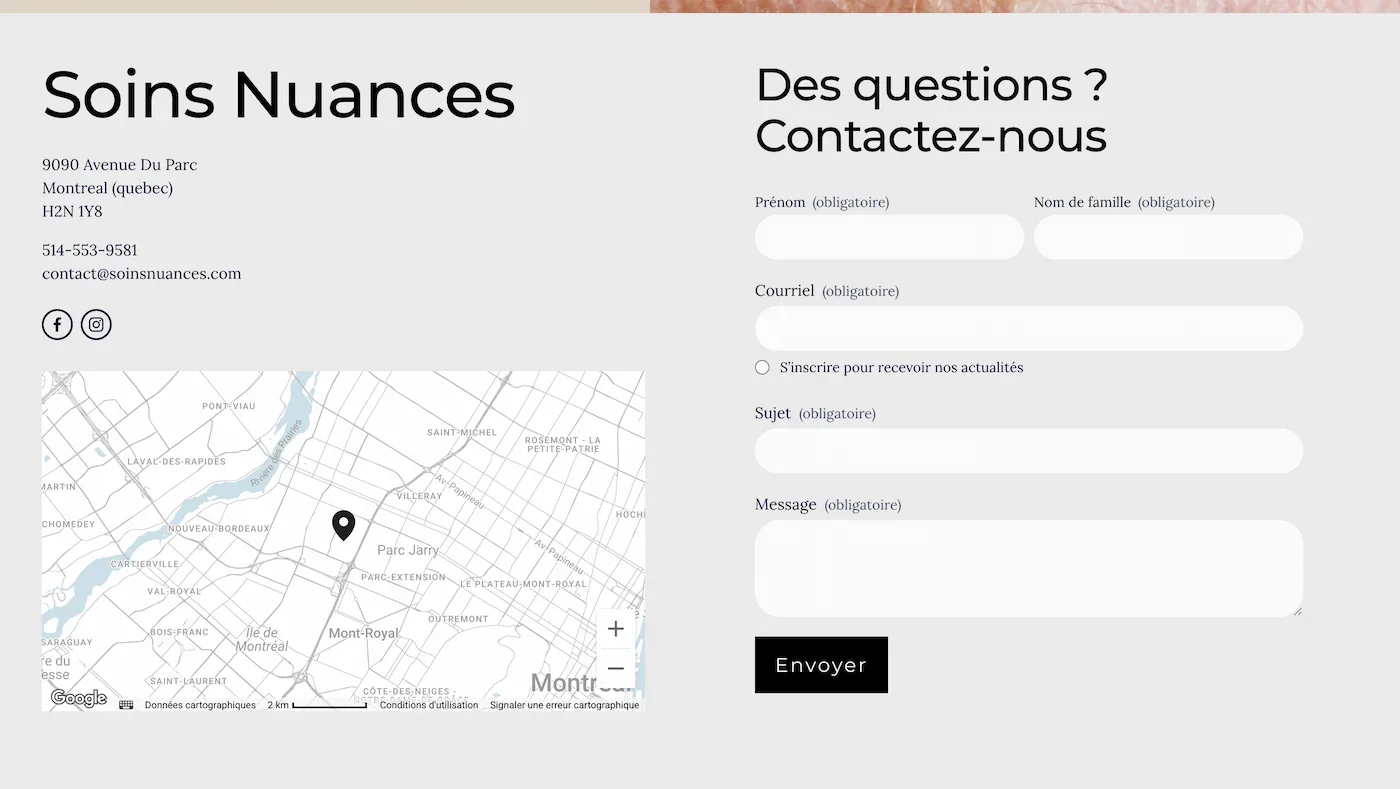The height and width of the screenshot is (789, 1400).
Task: Click inside the Message text area
Action: [1028, 567]
